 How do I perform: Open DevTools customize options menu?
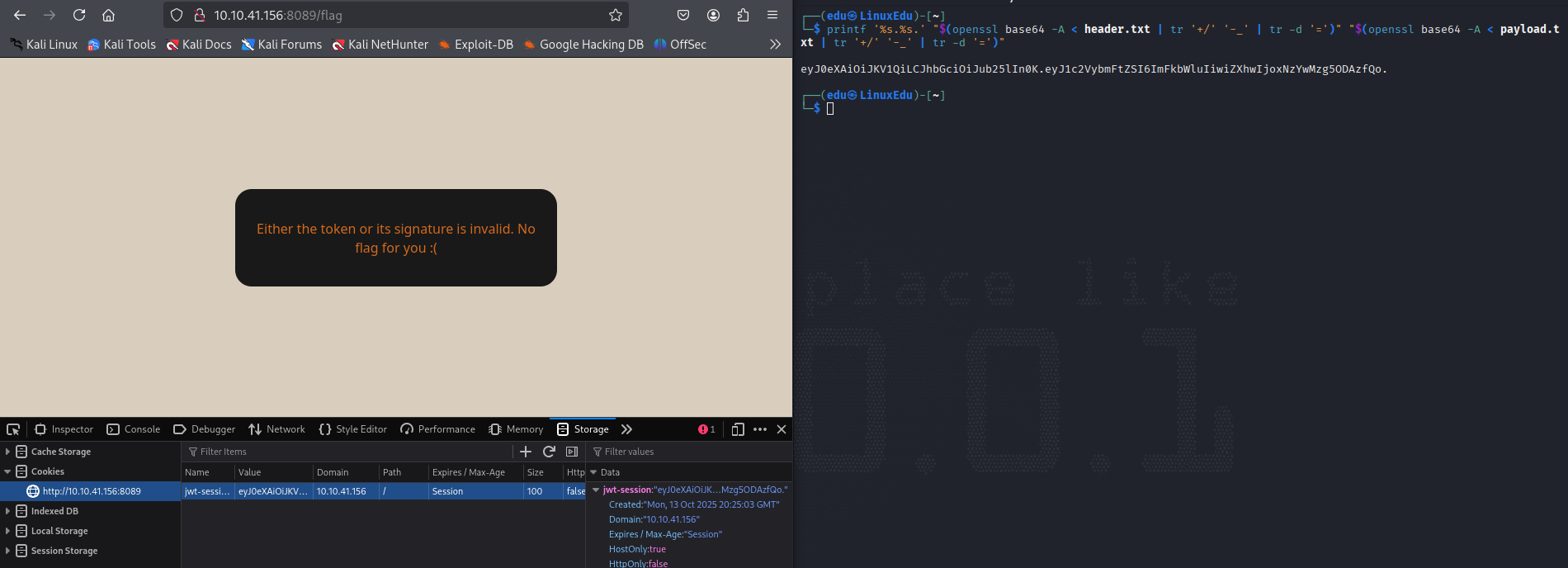(x=760, y=429)
